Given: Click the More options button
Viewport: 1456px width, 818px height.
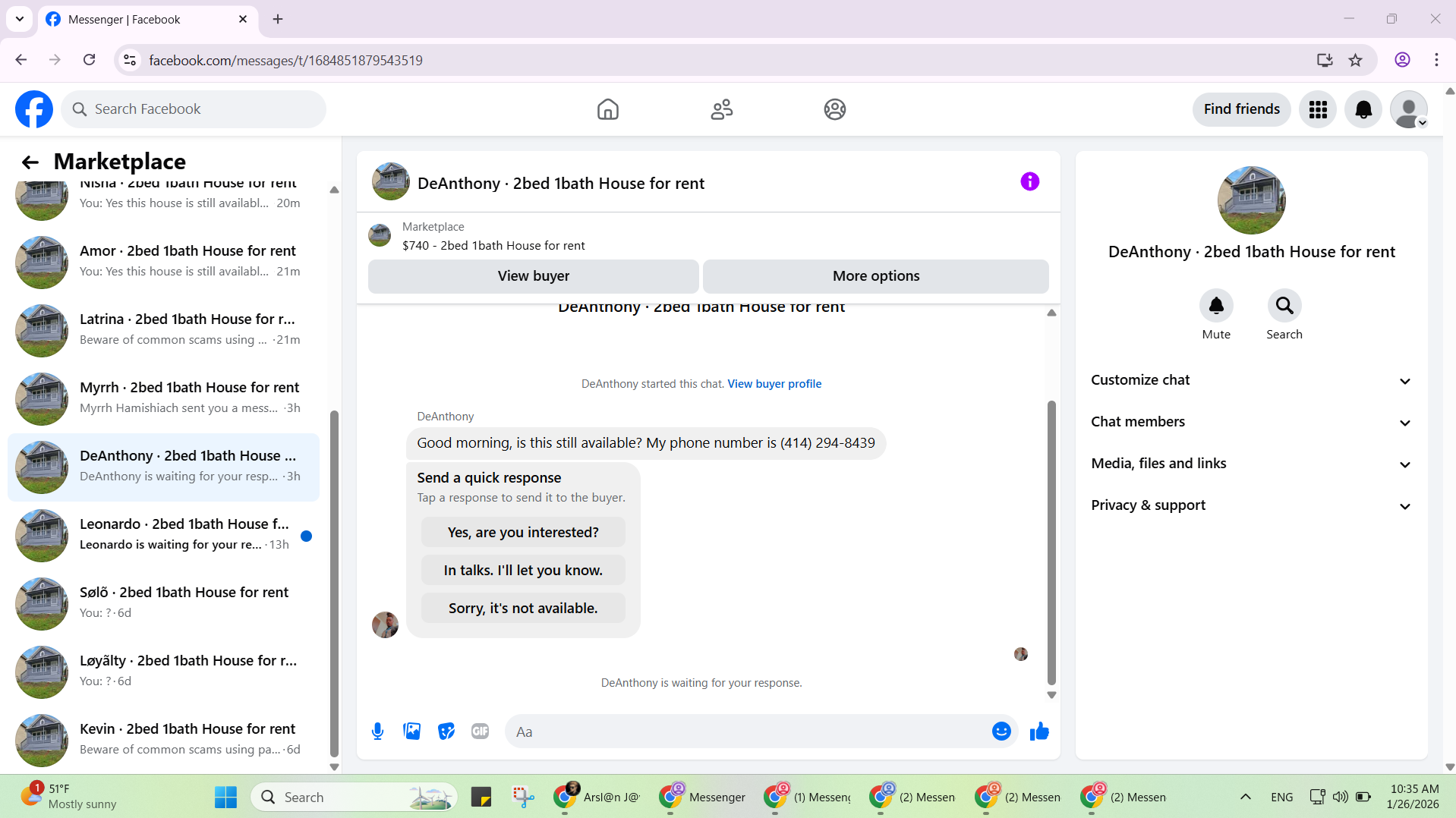Looking at the screenshot, I should click(x=875, y=276).
